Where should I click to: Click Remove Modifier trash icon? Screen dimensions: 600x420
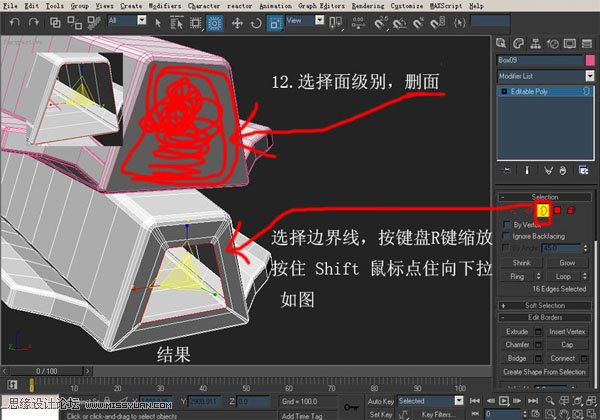pos(562,171)
